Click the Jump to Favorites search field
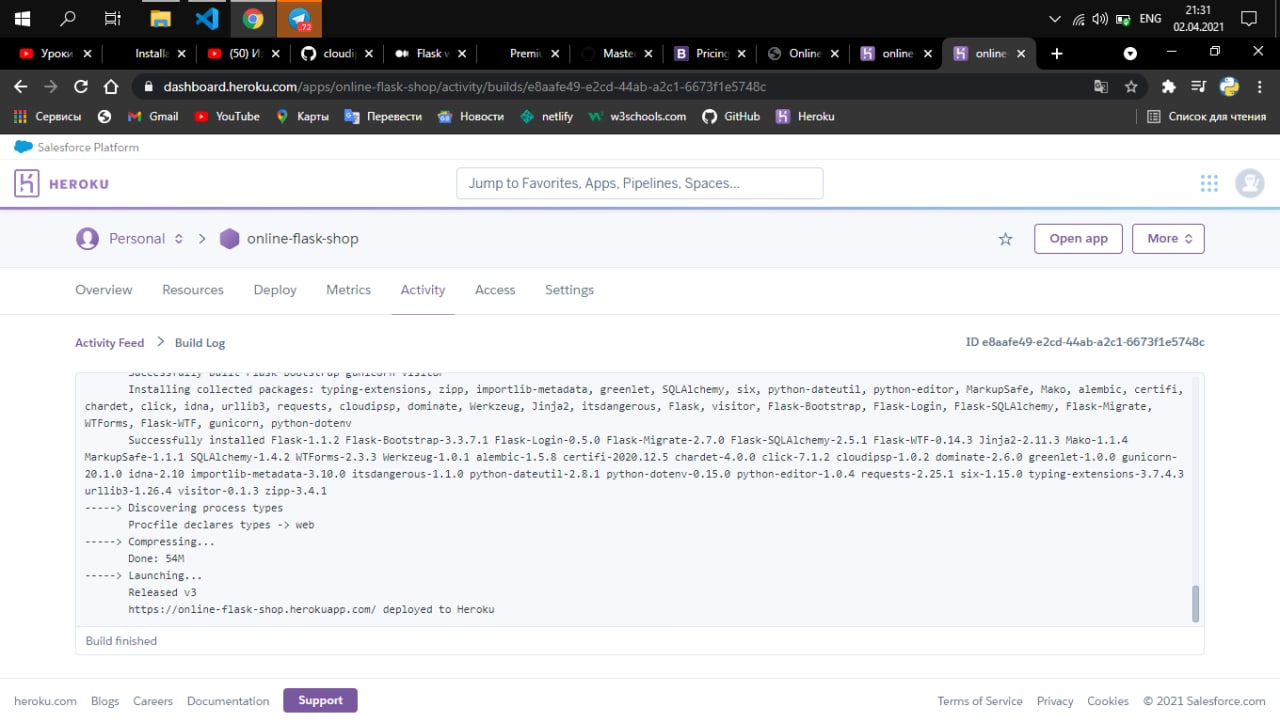Image resolution: width=1280 pixels, height=722 pixels. point(640,183)
